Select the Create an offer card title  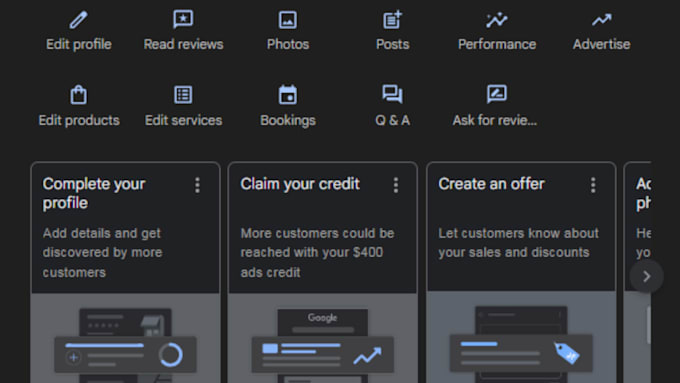tap(491, 184)
